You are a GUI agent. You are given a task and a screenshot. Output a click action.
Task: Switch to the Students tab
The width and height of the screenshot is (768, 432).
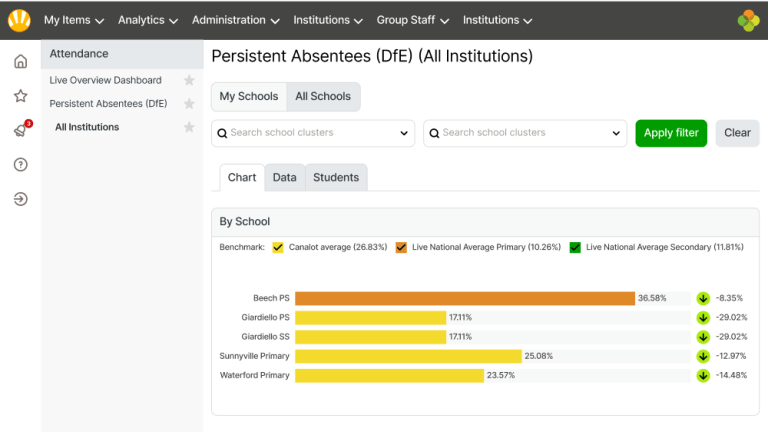[336, 177]
